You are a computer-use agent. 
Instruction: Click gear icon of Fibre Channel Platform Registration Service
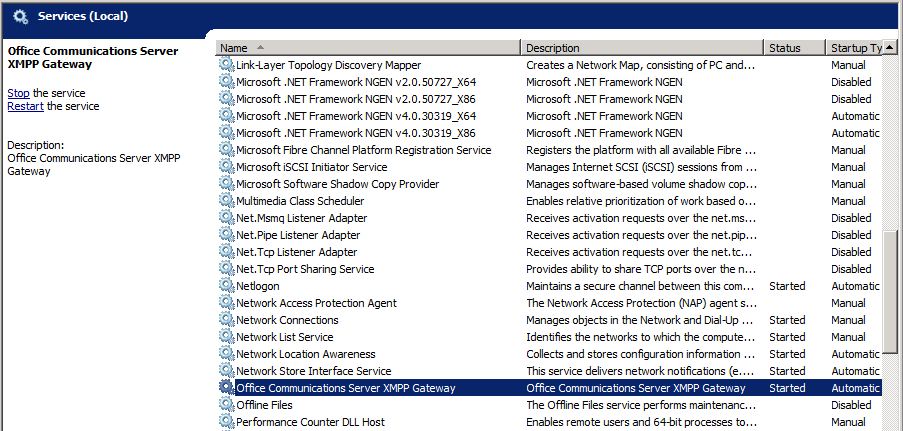(x=227, y=149)
